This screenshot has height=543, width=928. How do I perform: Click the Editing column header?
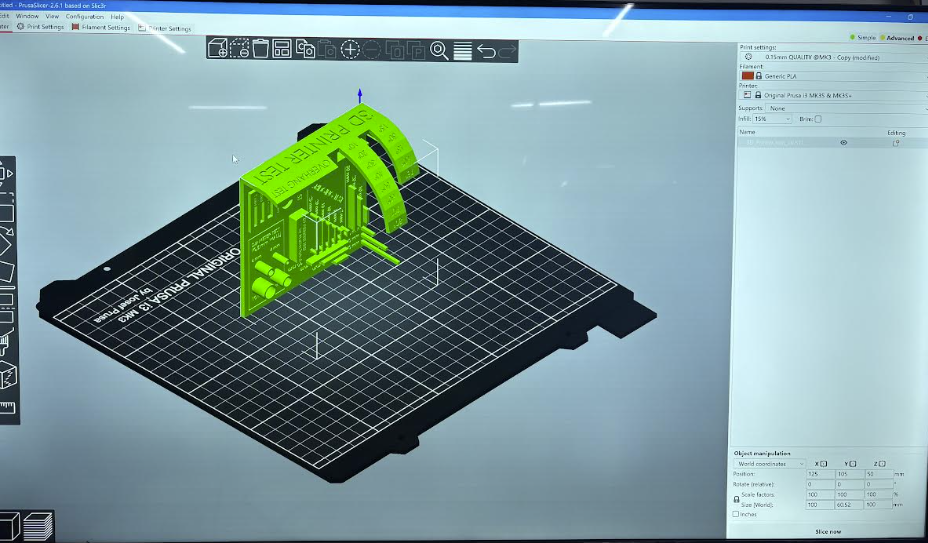[896, 133]
